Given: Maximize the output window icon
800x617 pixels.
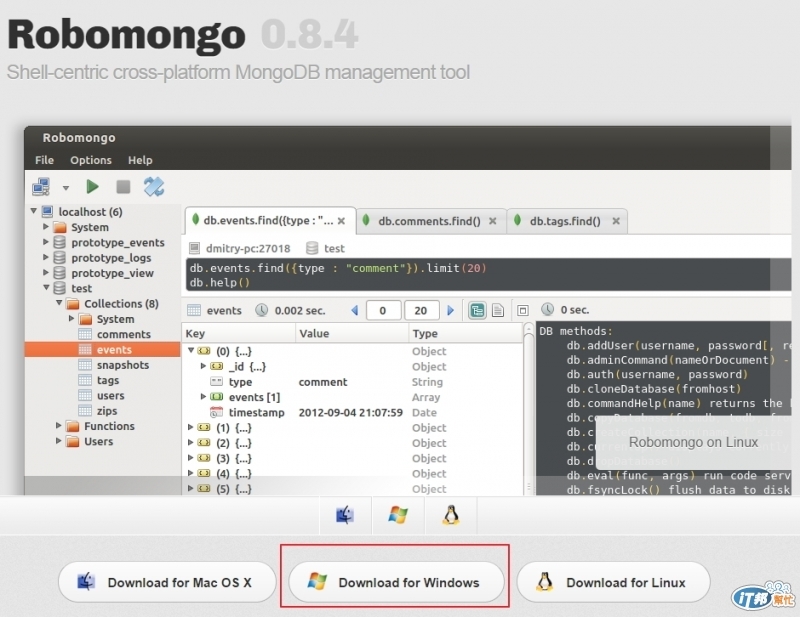Looking at the screenshot, I should coord(522,310).
